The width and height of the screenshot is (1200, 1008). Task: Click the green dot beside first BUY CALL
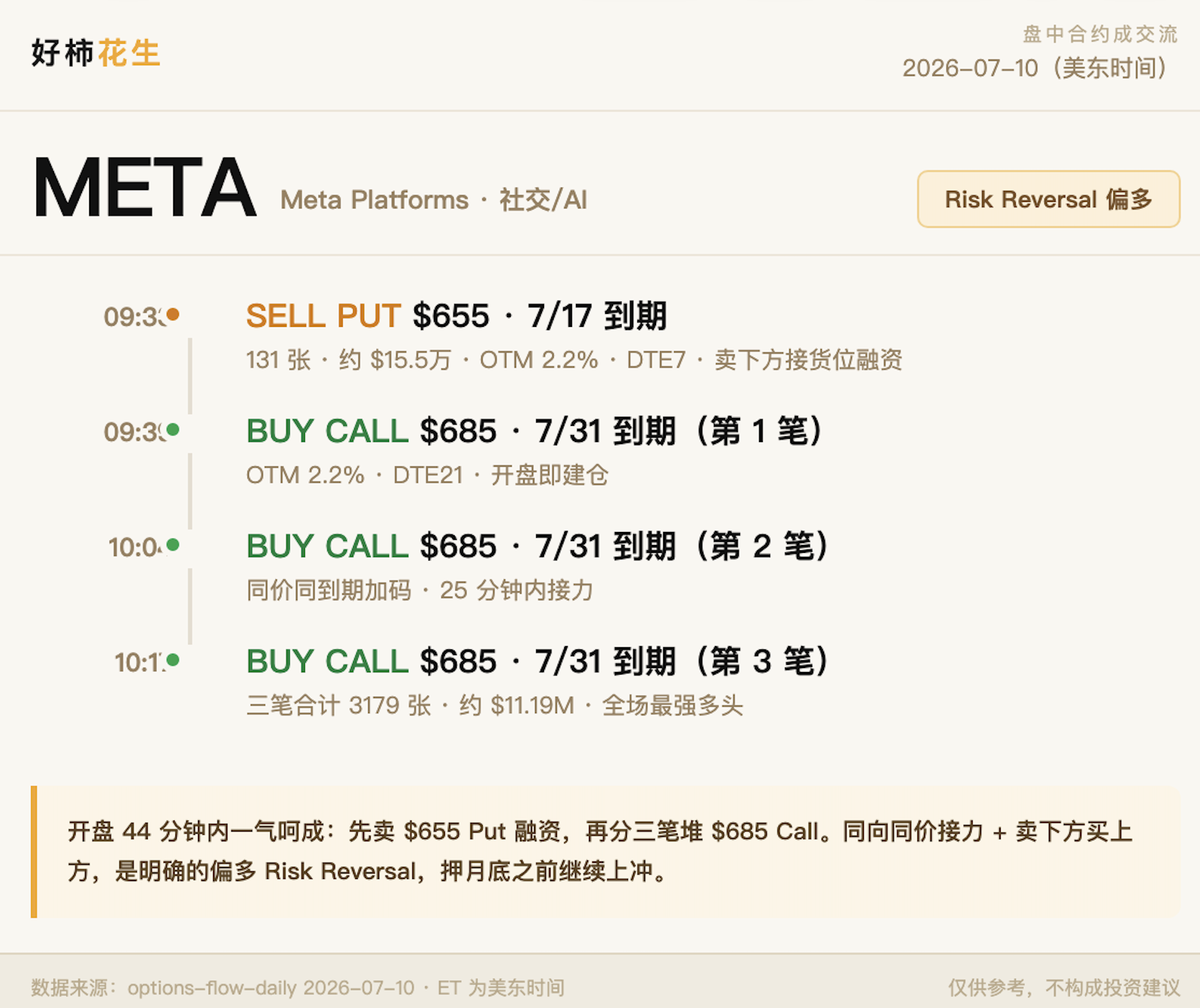tap(173, 430)
